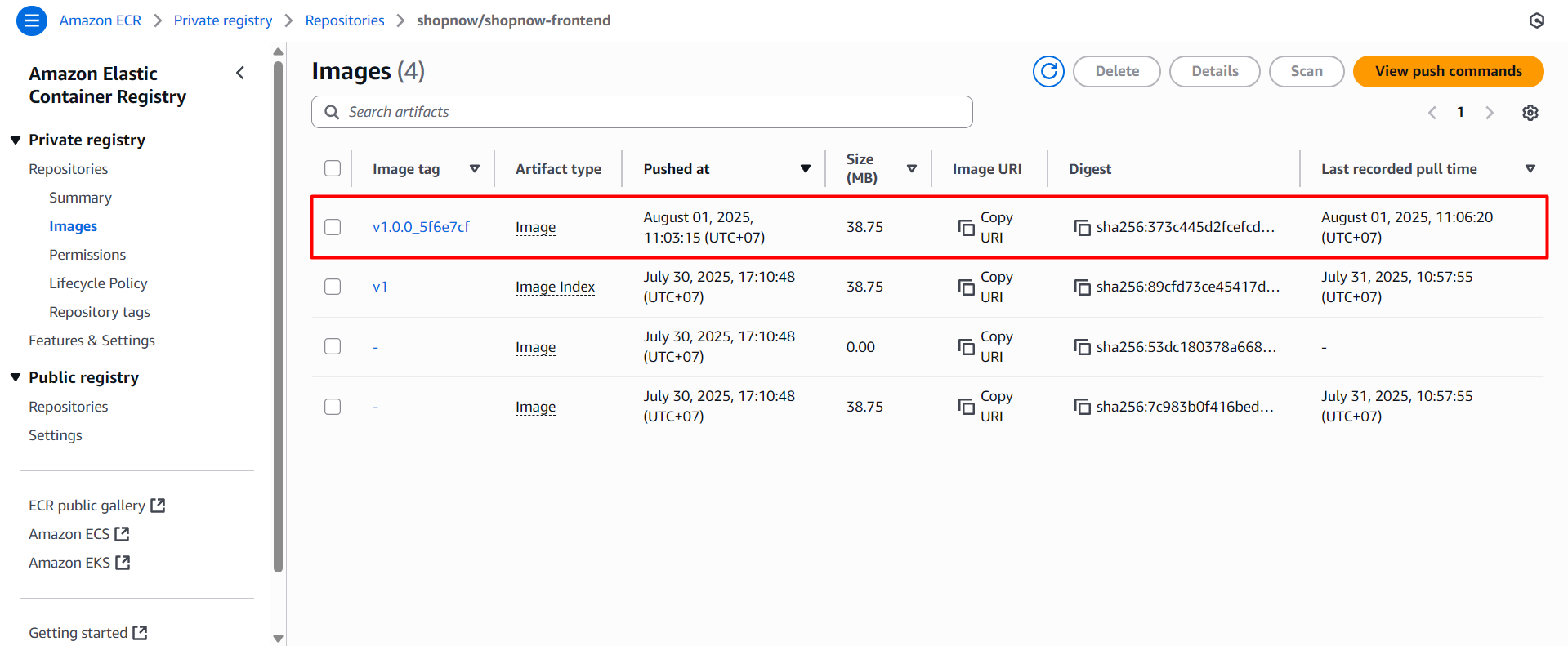Select Images in sidebar

click(73, 226)
